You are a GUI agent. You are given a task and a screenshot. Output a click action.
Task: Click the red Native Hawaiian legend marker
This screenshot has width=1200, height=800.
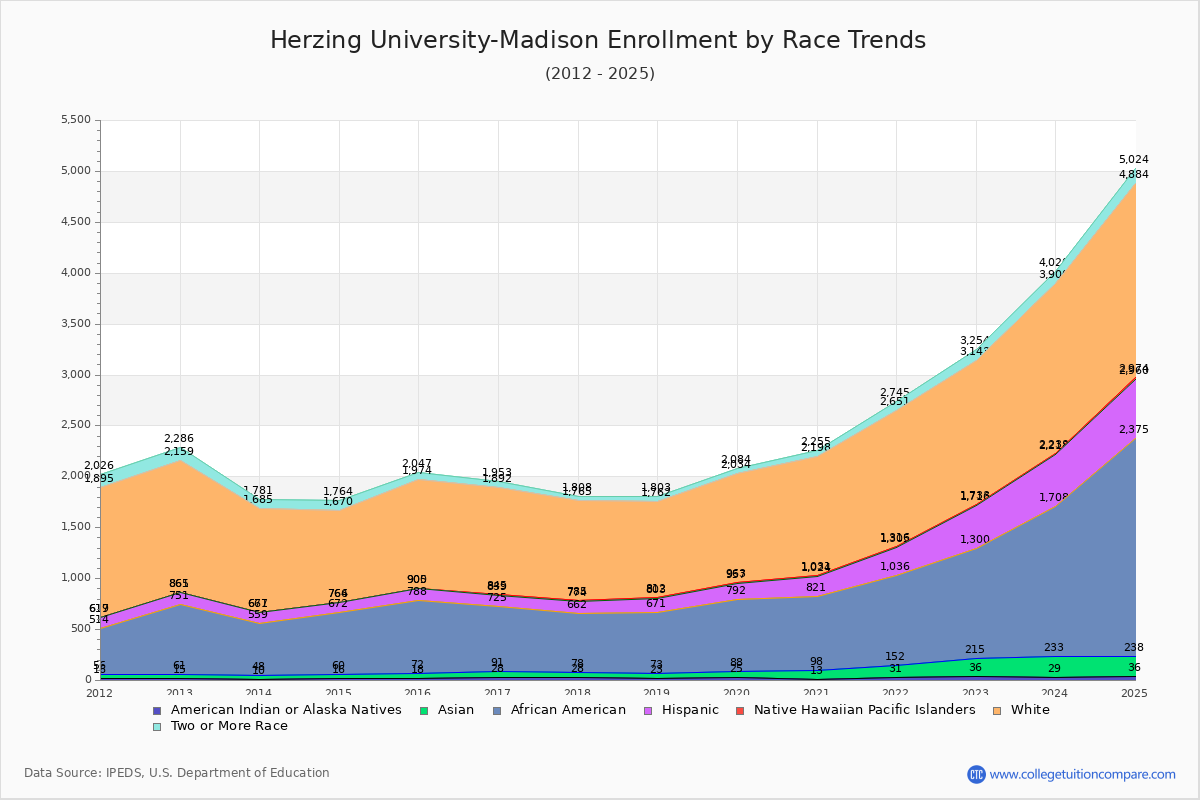(738, 710)
